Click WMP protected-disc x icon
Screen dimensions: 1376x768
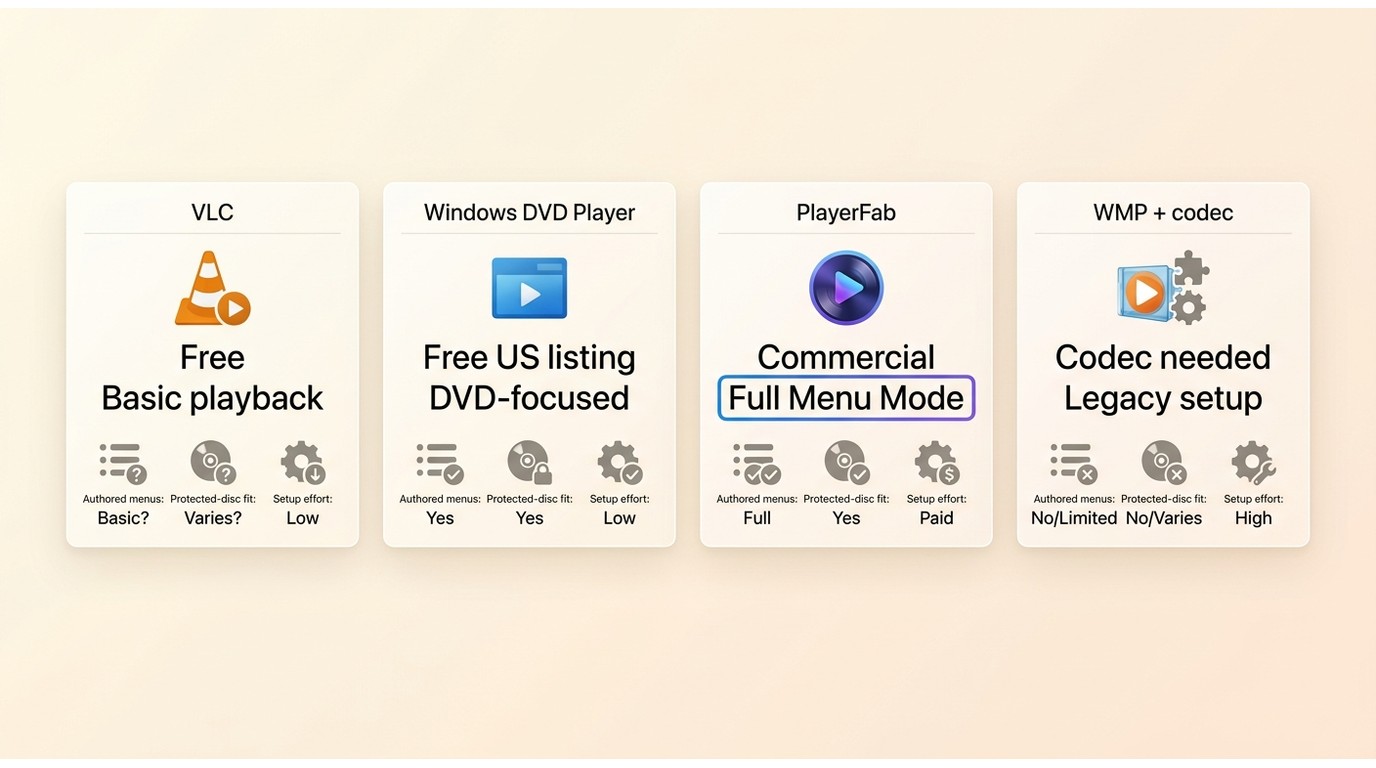1164,463
